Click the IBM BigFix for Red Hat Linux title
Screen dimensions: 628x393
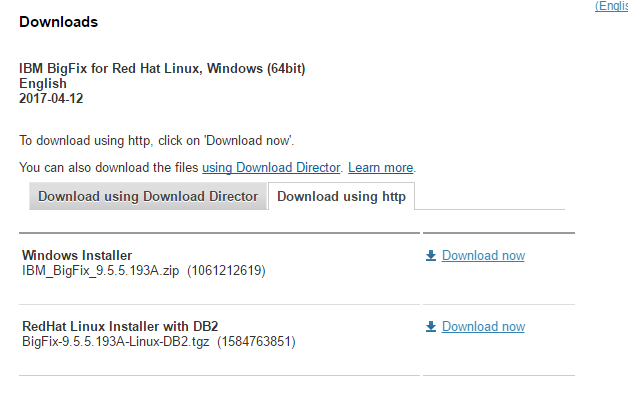(x=162, y=69)
